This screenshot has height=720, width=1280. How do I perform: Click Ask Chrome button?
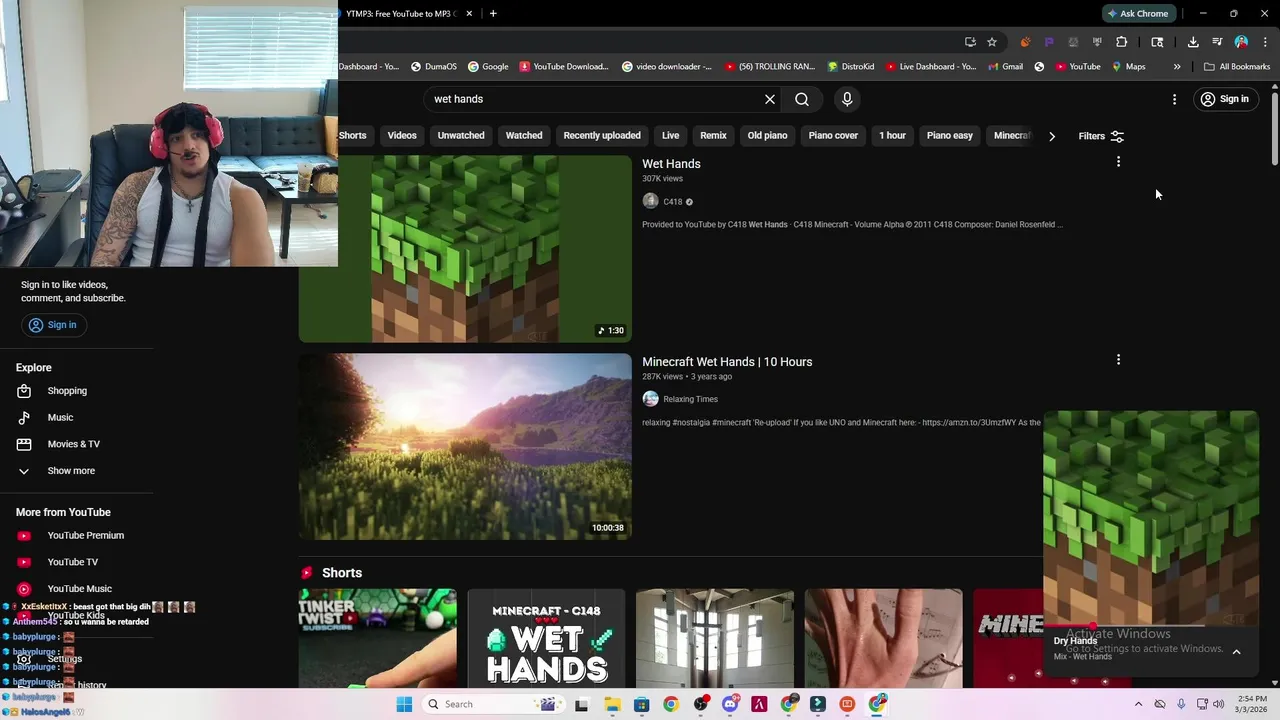pyautogui.click(x=1137, y=13)
